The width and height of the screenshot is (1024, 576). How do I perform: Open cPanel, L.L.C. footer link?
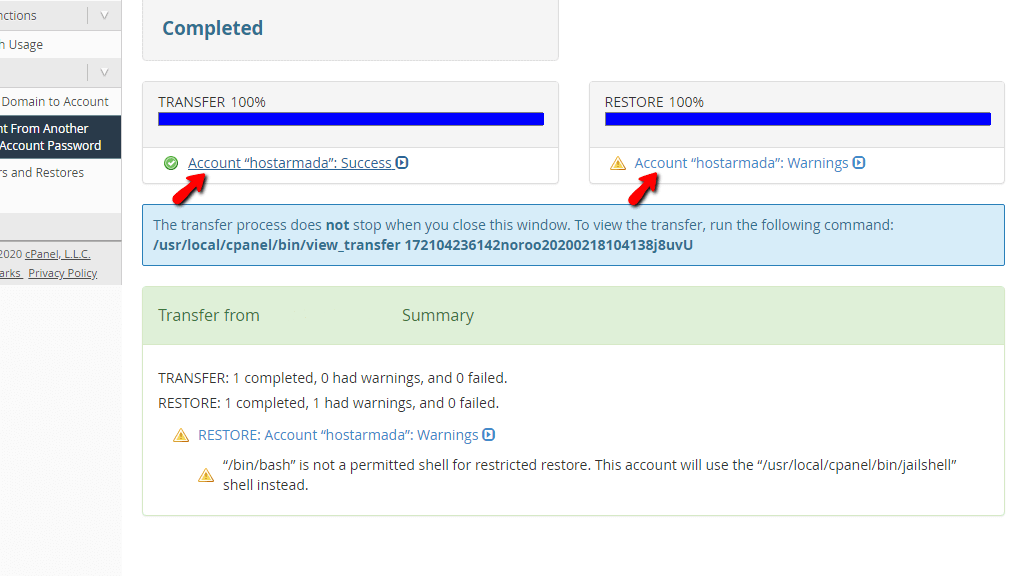click(57, 254)
